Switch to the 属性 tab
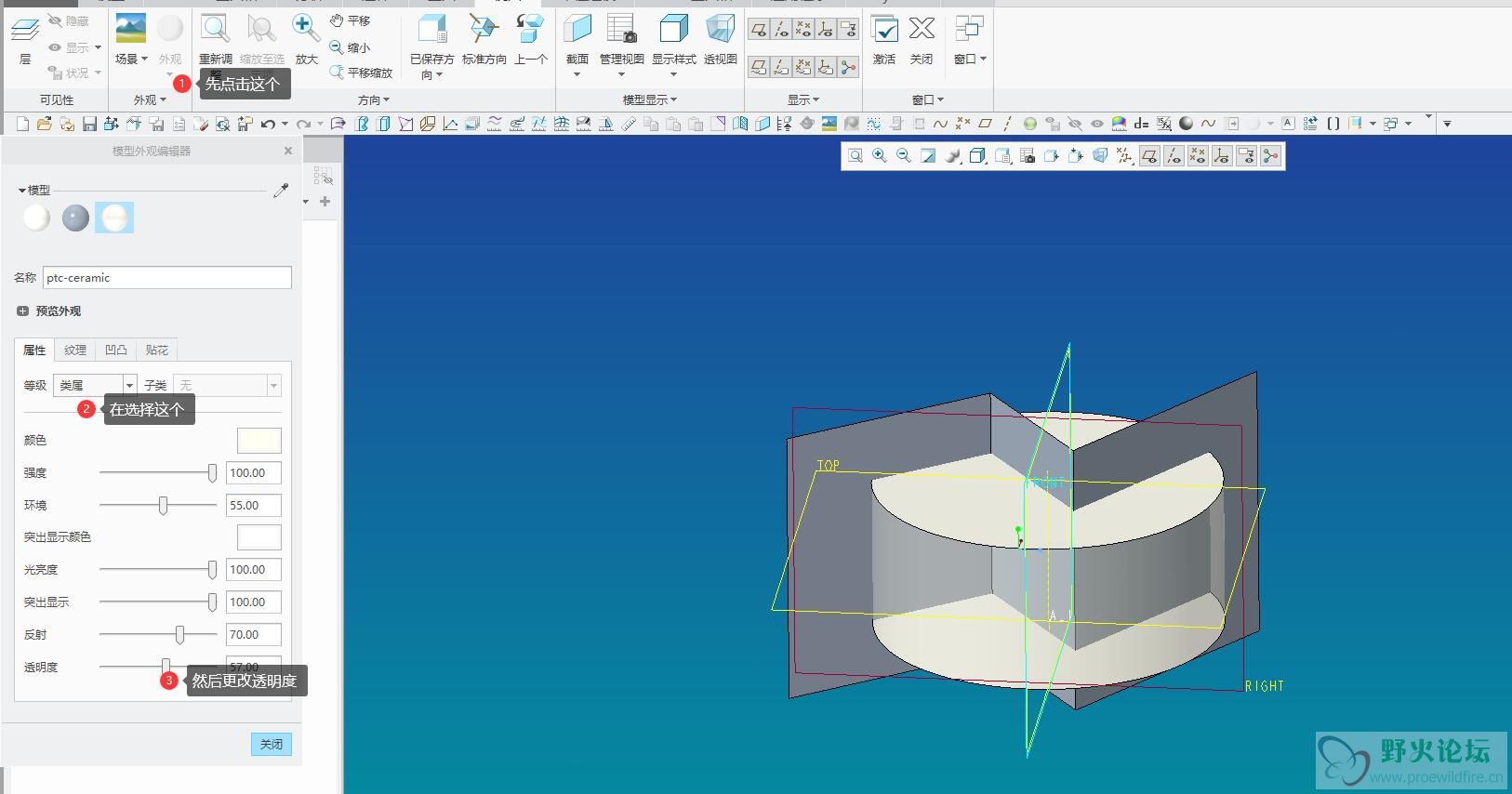 tap(34, 350)
